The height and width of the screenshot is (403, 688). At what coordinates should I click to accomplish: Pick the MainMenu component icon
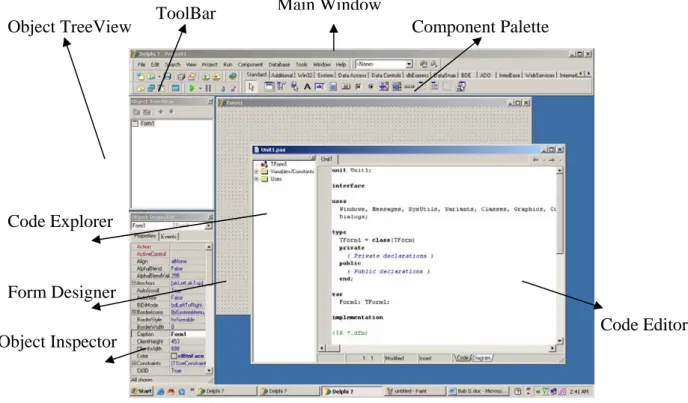click(x=281, y=86)
